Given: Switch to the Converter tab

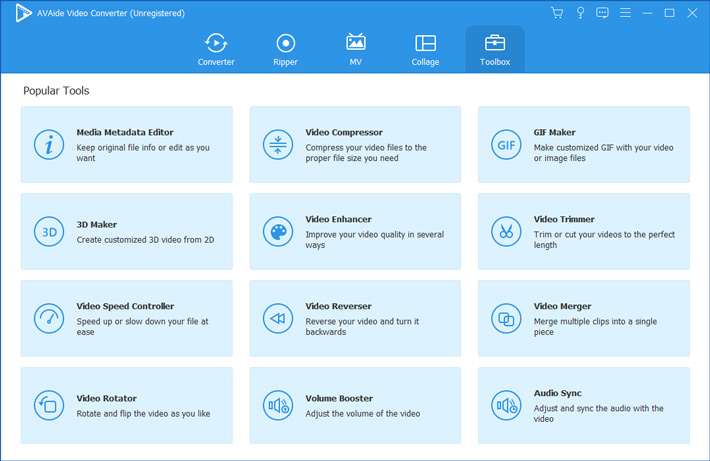Looking at the screenshot, I should click(x=216, y=49).
